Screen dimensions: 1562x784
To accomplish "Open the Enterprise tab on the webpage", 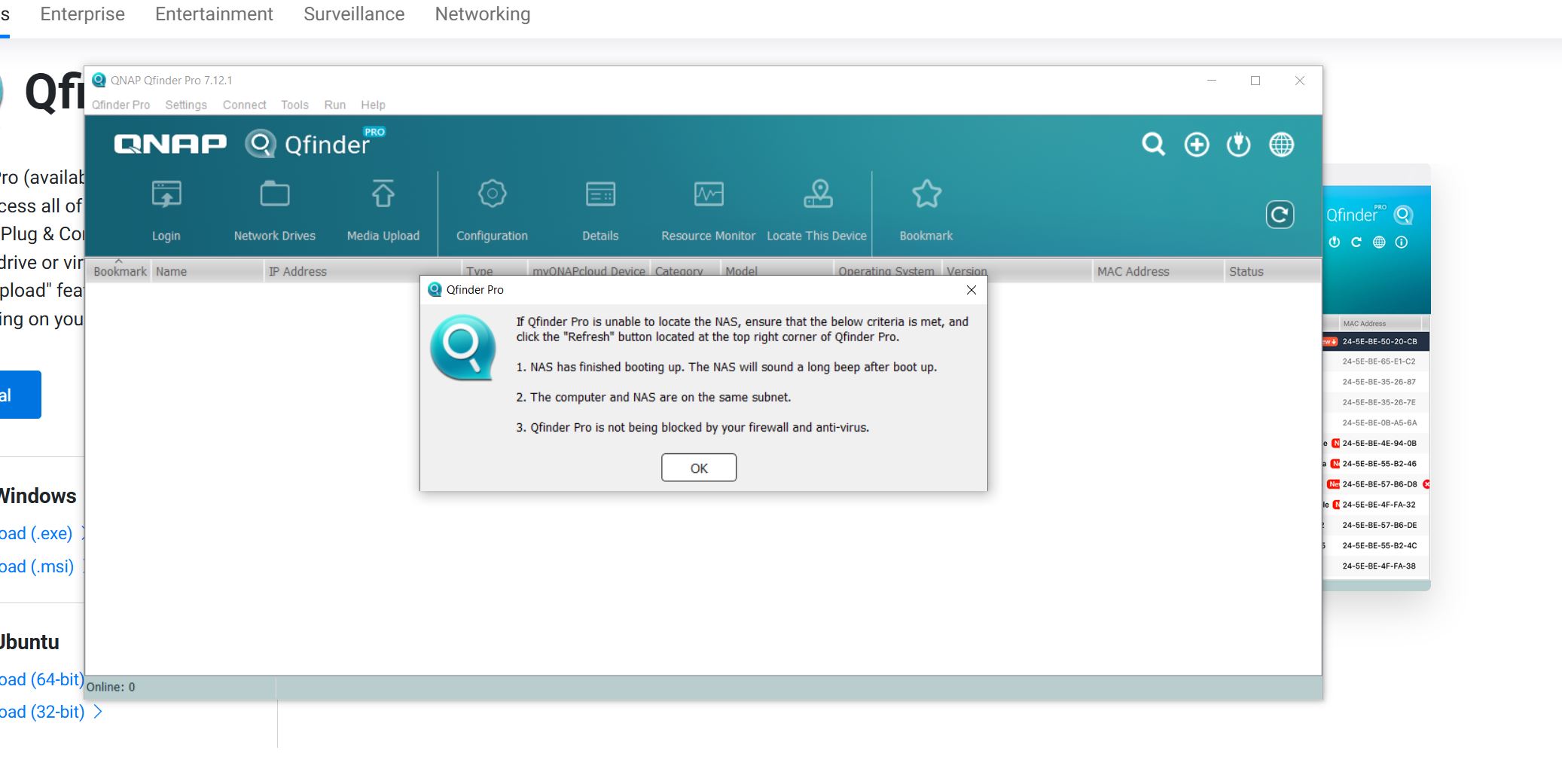I will click(82, 14).
